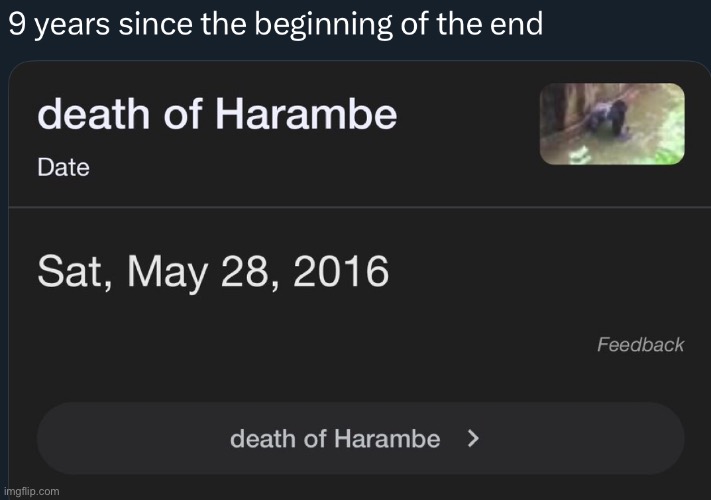Screen dimensions: 711x500
Task: Click the chevron arrow beside death of Harambe
Action: tap(473, 438)
